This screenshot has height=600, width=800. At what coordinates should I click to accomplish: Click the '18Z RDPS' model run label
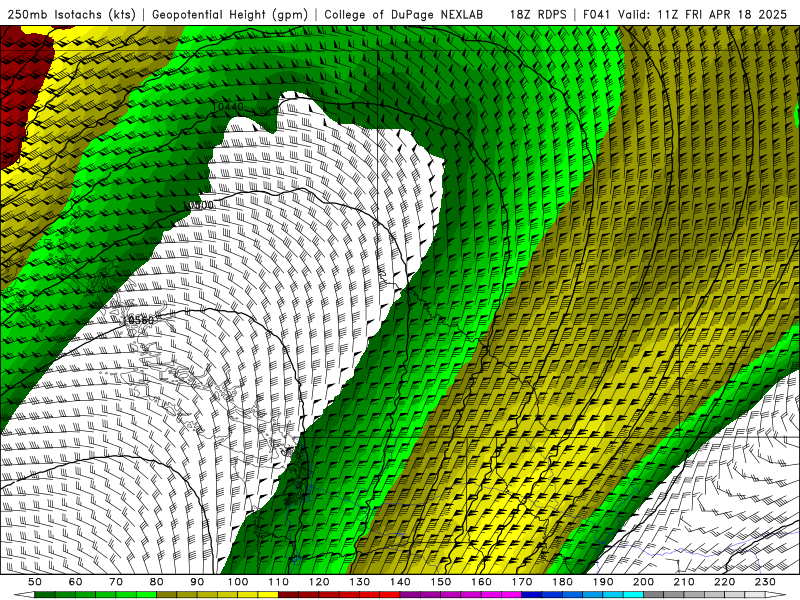pyautogui.click(x=538, y=14)
